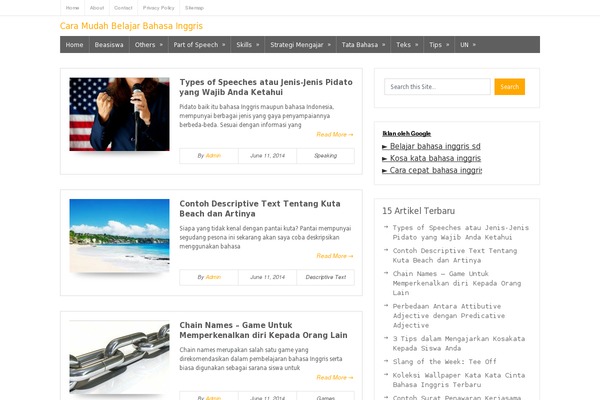Open sidebar link 3 Tips dalam Mengajarkan Kosakata

coord(459,343)
